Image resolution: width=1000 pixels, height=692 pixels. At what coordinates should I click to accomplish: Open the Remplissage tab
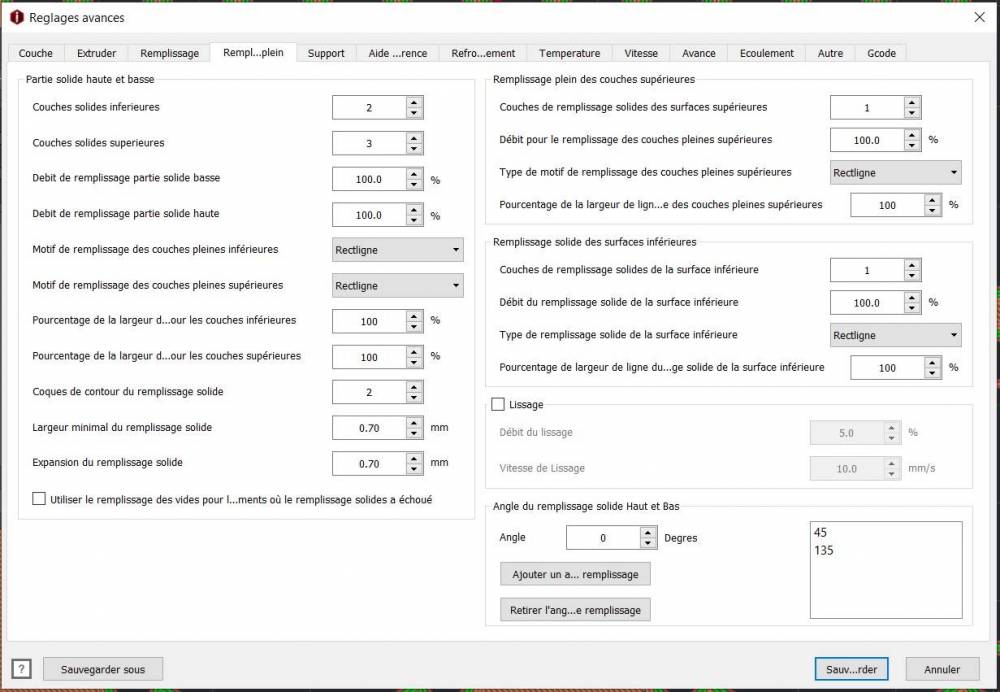click(x=170, y=53)
